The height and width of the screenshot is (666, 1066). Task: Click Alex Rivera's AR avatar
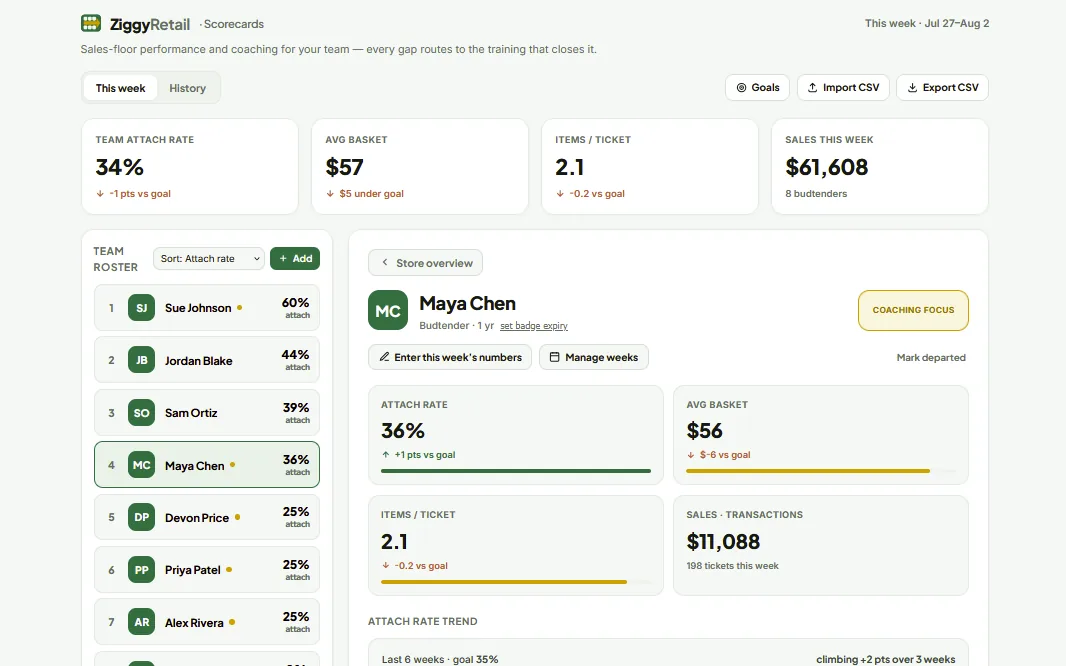[x=141, y=622]
